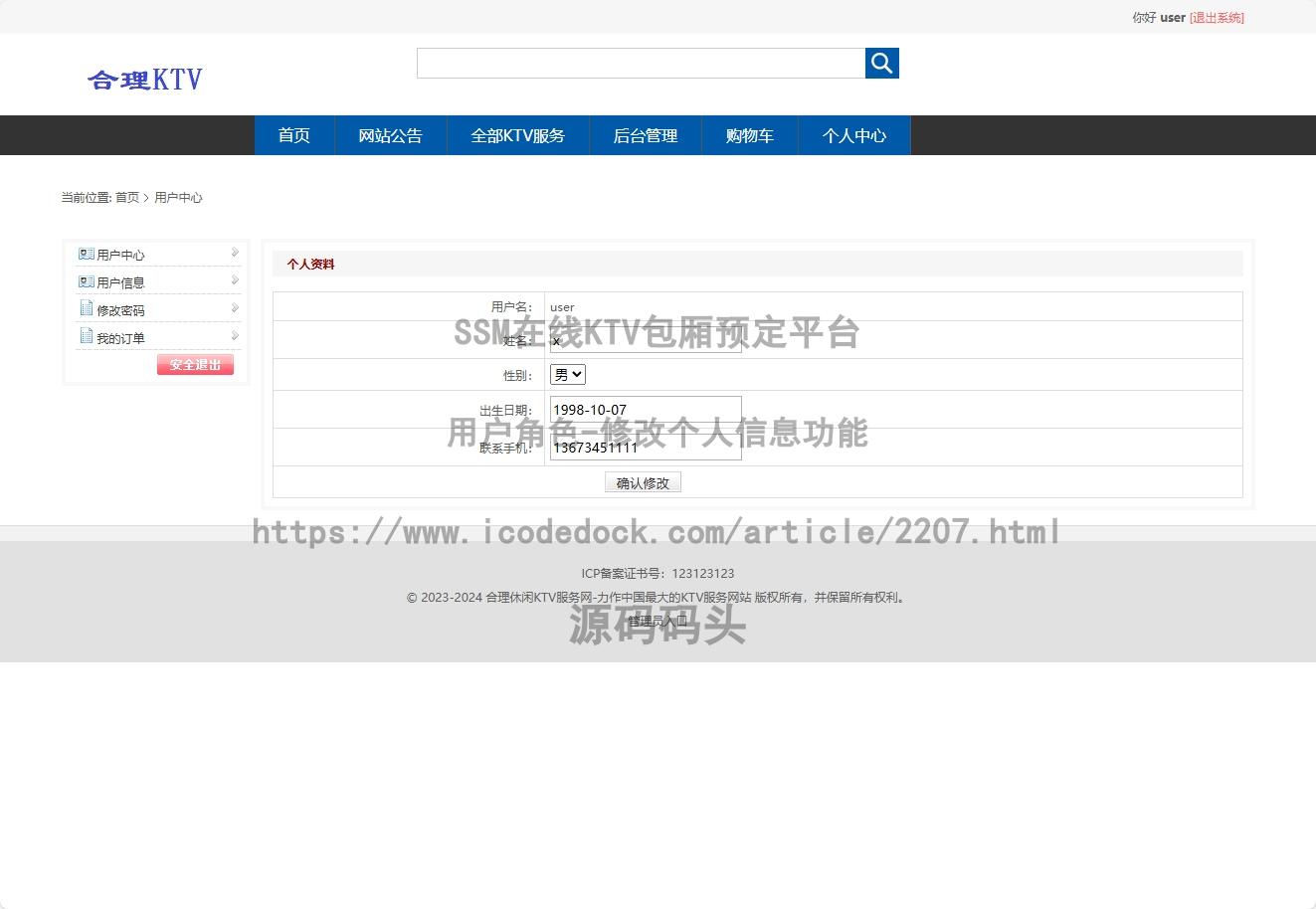Click the arrow at right of 用户中心 row

[235, 253]
